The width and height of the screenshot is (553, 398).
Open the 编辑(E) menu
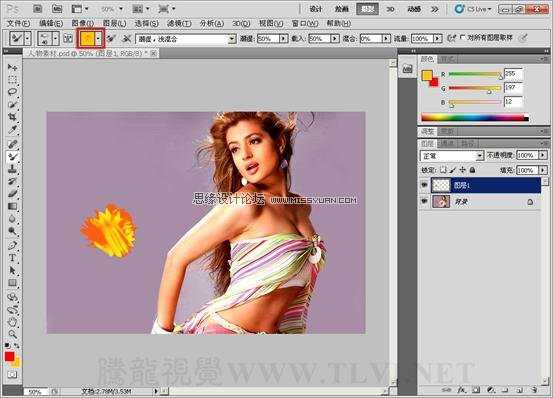pyautogui.click(x=51, y=23)
